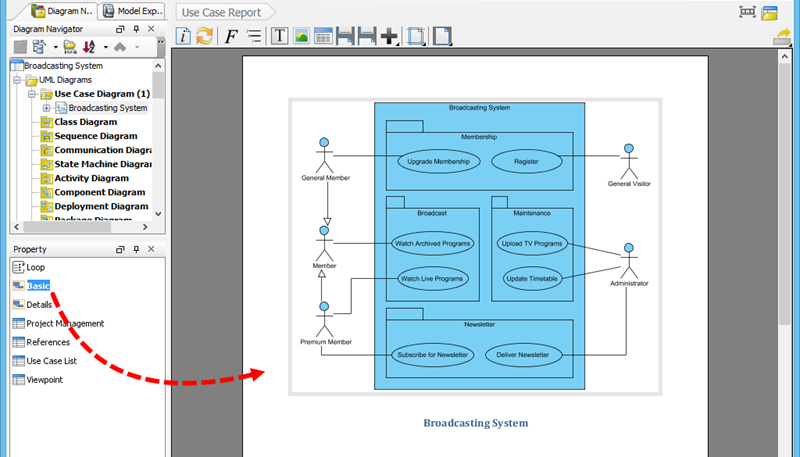Restore the Property panel

coord(120,249)
